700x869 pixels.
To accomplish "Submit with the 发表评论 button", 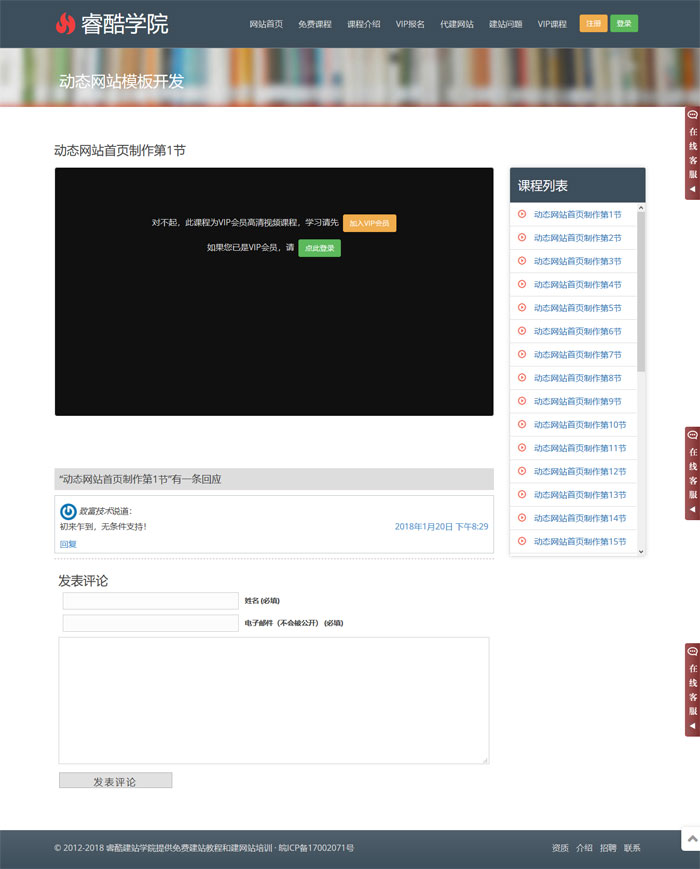I will coord(115,781).
